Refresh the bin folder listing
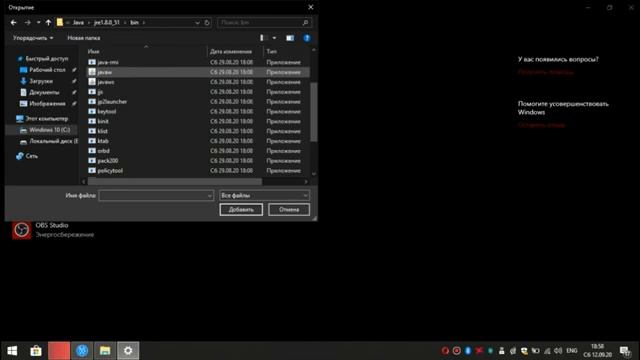Viewport: 640px width, 360px height. pyautogui.click(x=207, y=22)
